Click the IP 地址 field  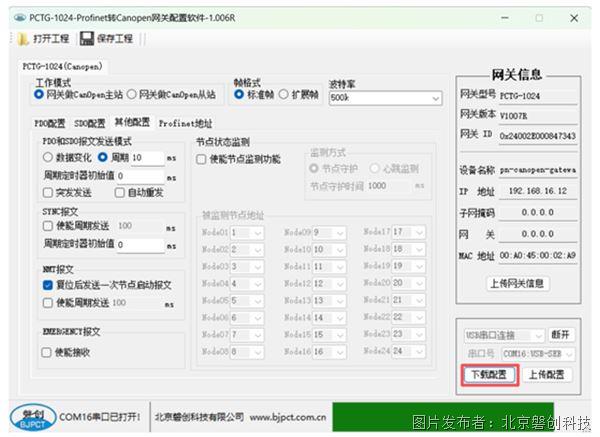538,191
